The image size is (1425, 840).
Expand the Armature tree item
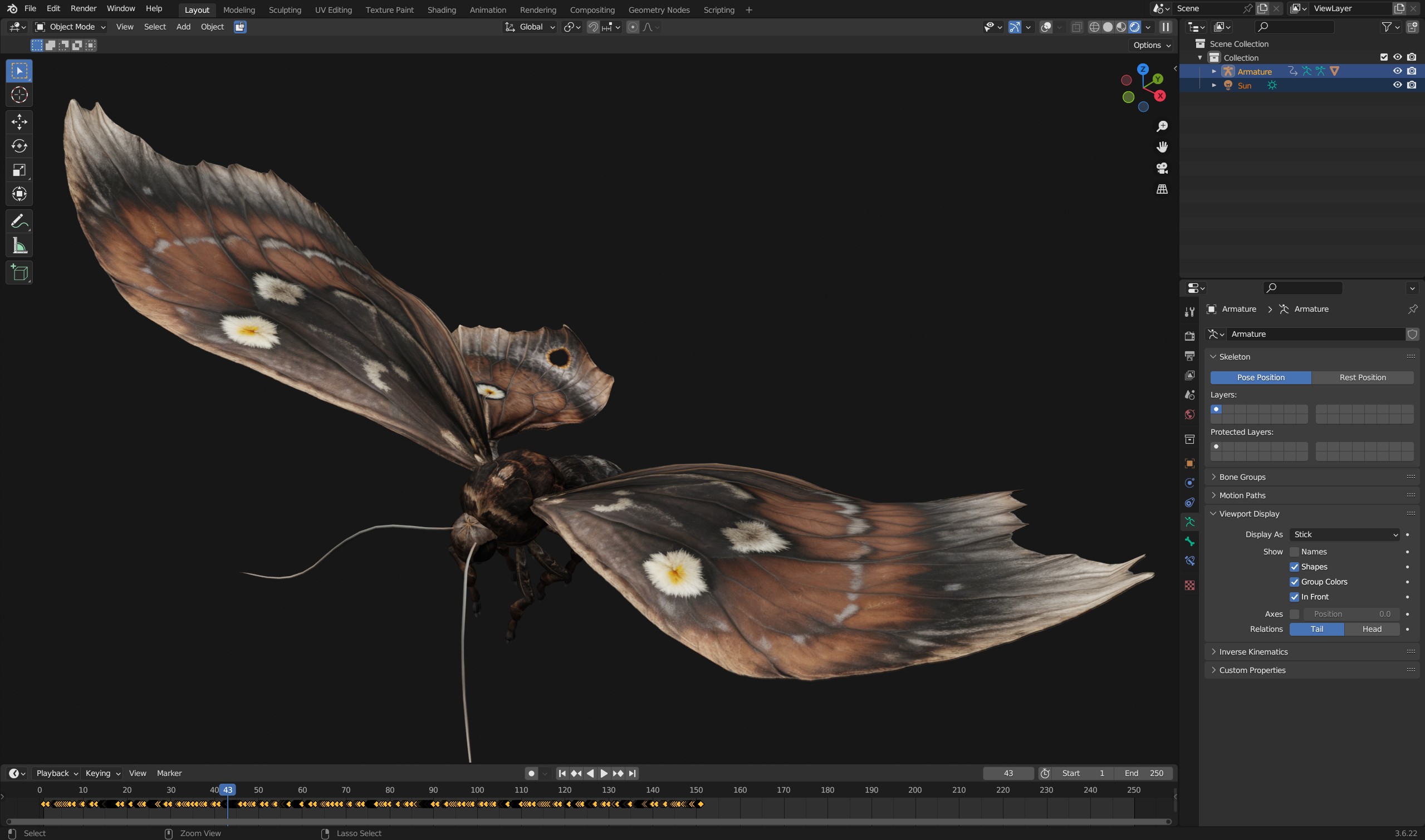coord(1214,71)
